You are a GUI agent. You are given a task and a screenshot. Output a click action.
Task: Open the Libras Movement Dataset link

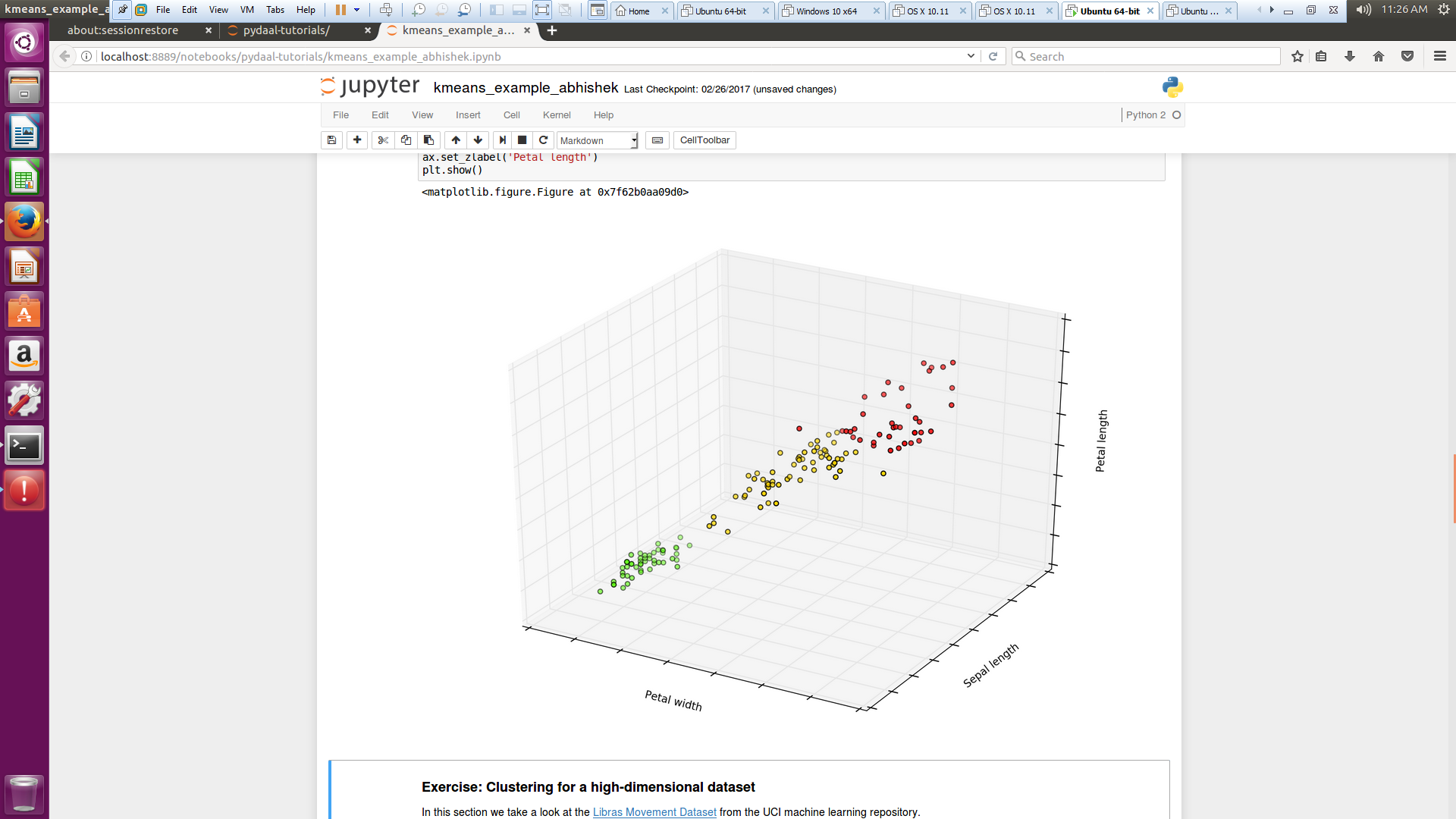[x=654, y=812]
